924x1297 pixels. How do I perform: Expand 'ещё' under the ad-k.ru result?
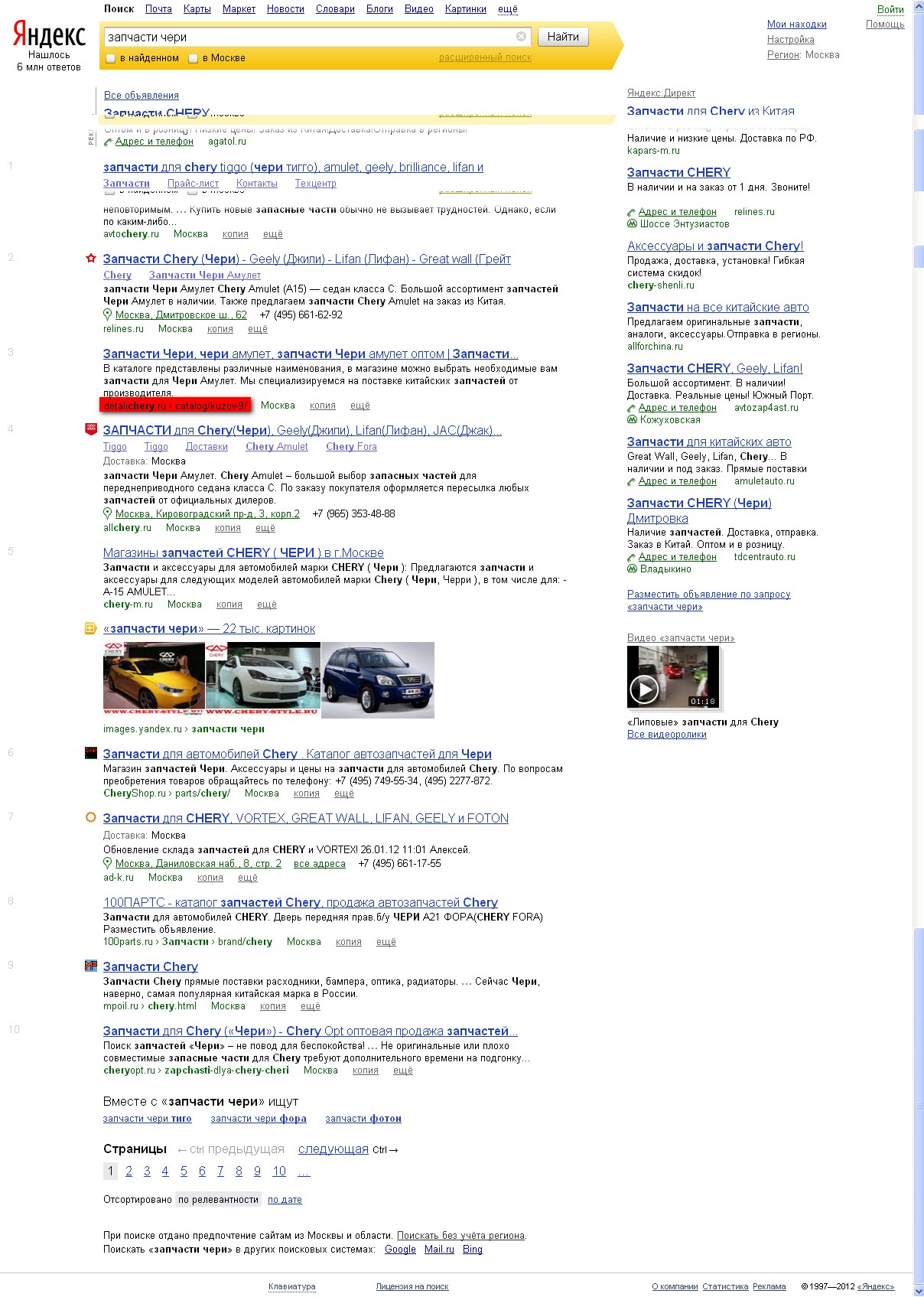pyautogui.click(x=248, y=878)
